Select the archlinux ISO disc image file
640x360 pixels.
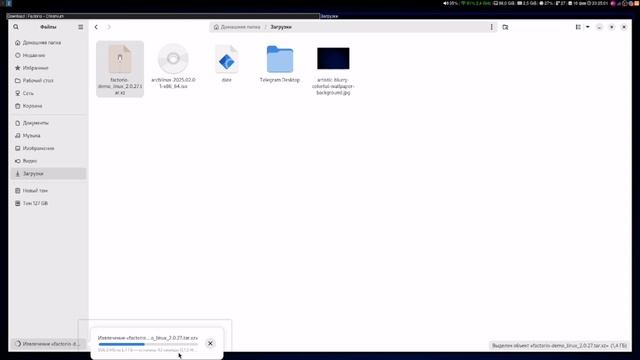173,65
